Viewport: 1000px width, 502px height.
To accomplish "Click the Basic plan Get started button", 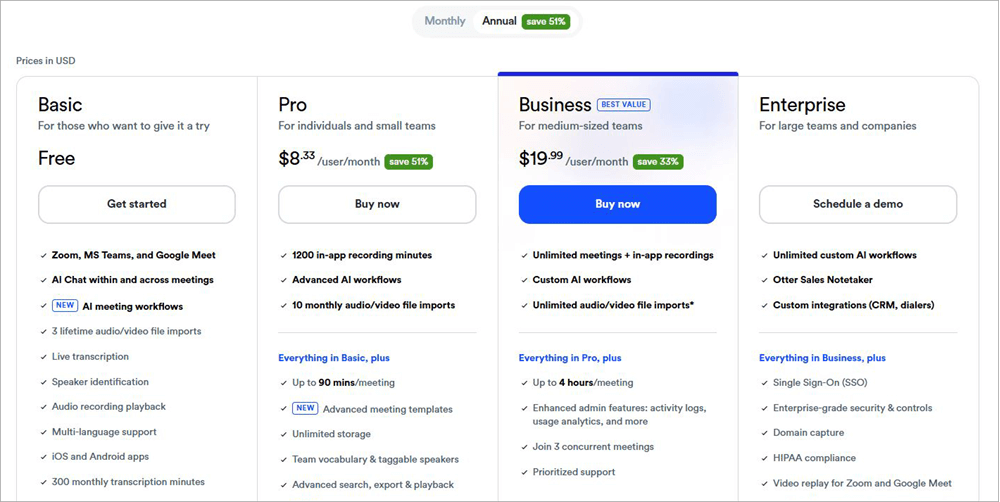I will [x=137, y=204].
